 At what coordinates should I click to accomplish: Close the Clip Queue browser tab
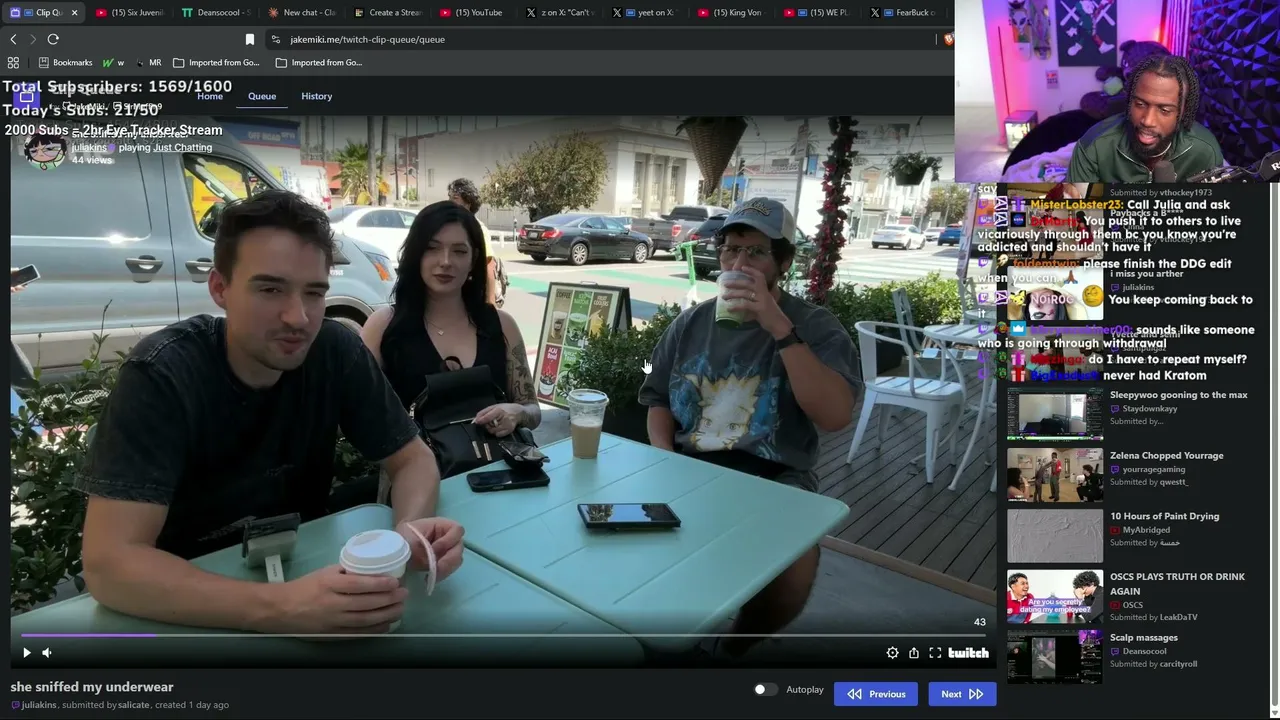74,13
